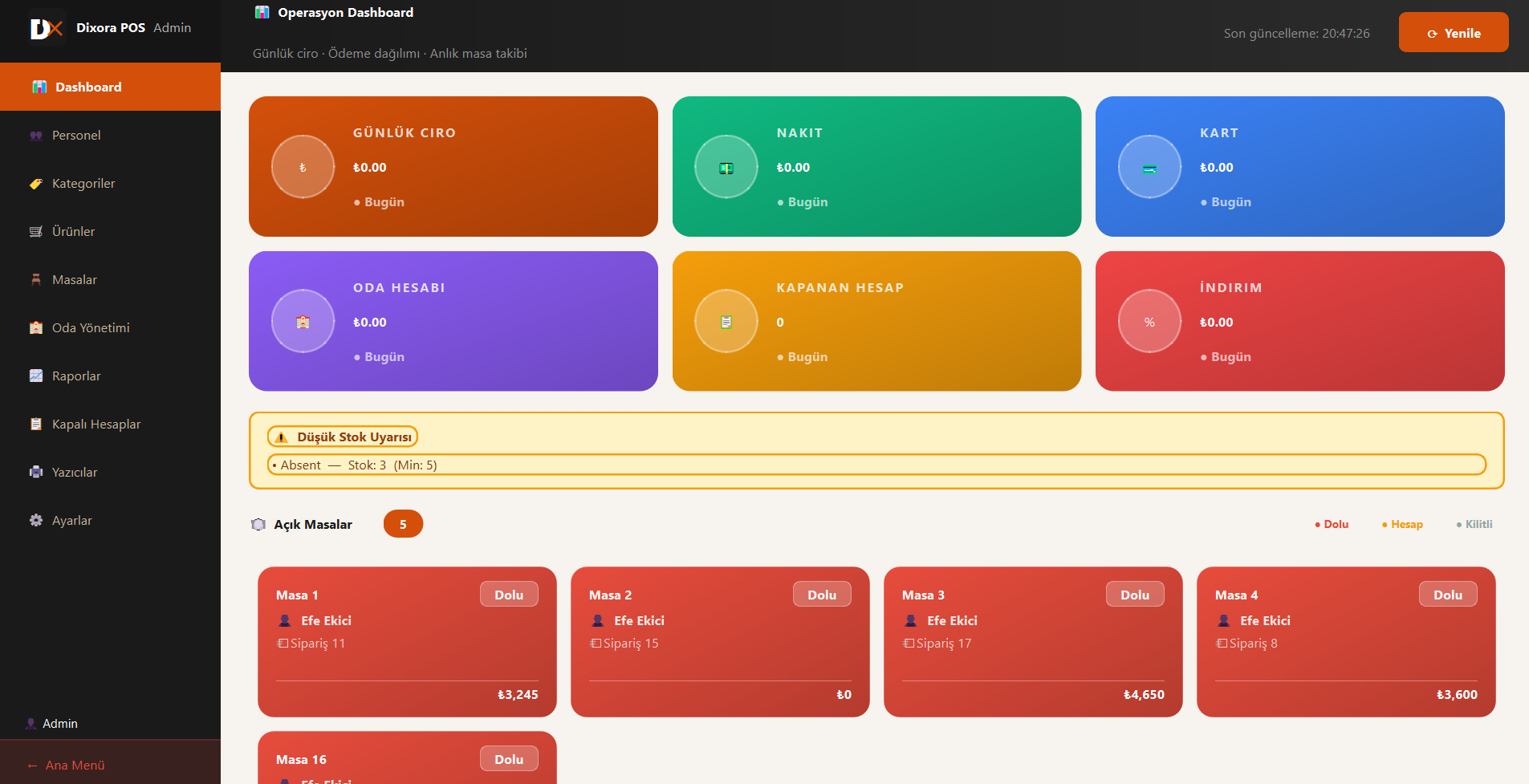Go to Kapalı Hesaplar menu item

click(110, 424)
